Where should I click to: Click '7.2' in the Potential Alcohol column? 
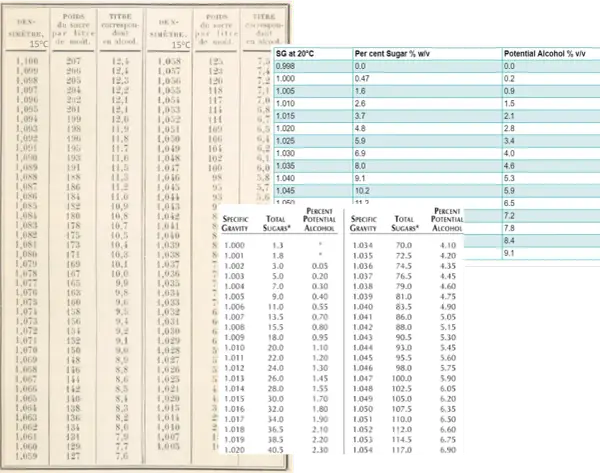click(509, 216)
